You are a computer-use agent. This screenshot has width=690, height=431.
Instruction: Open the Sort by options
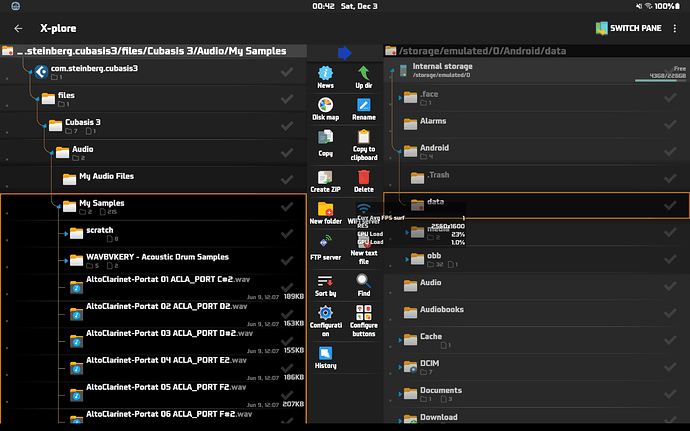click(325, 284)
